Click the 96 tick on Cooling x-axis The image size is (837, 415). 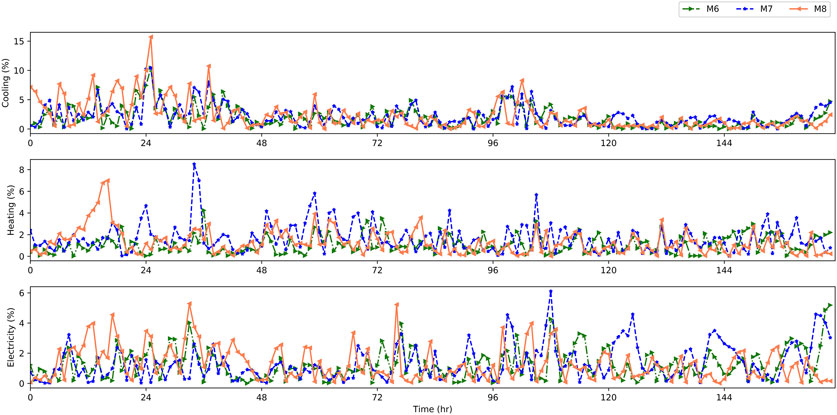pos(493,143)
